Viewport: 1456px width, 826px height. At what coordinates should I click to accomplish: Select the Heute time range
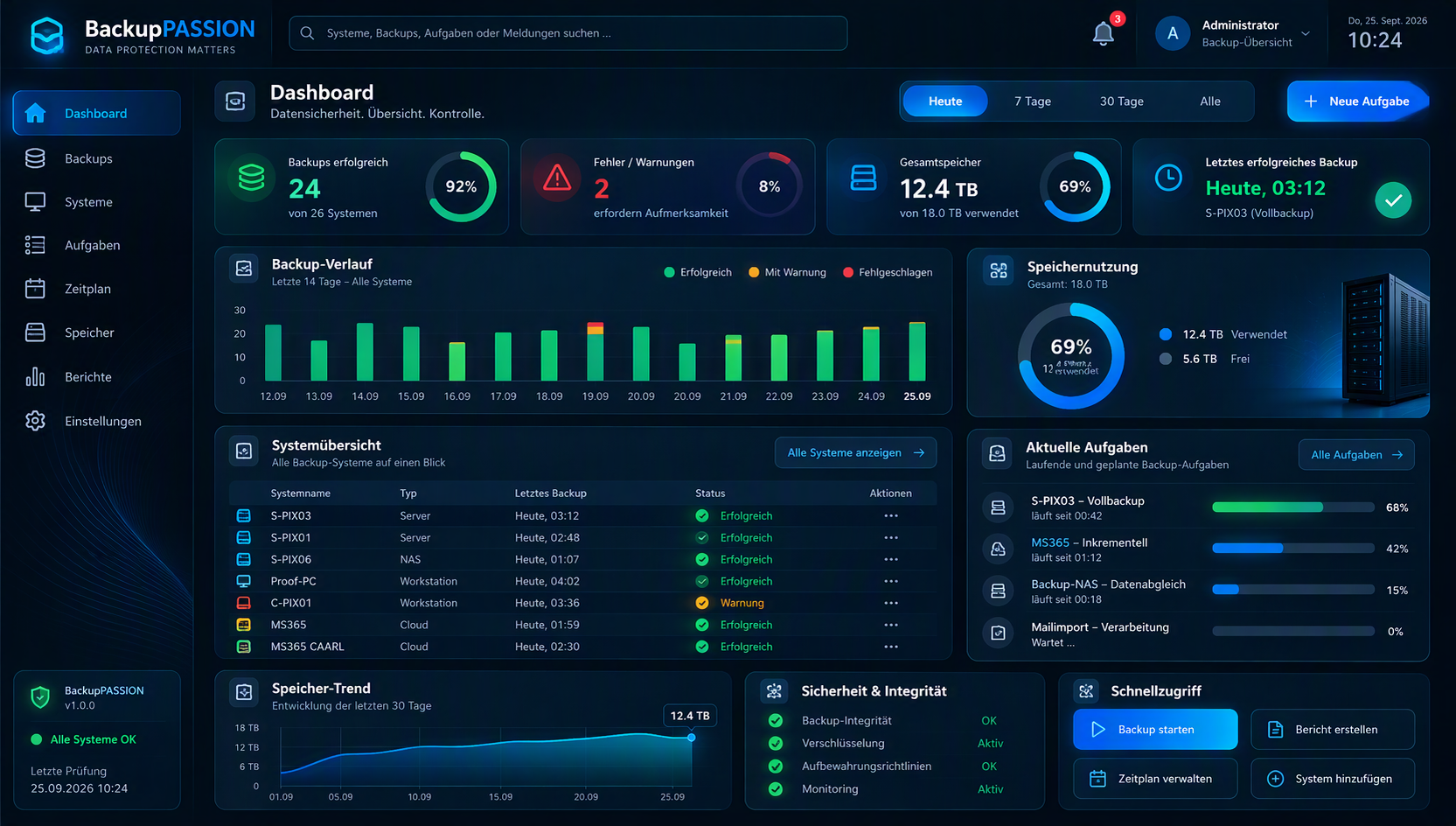pyautogui.click(x=945, y=101)
